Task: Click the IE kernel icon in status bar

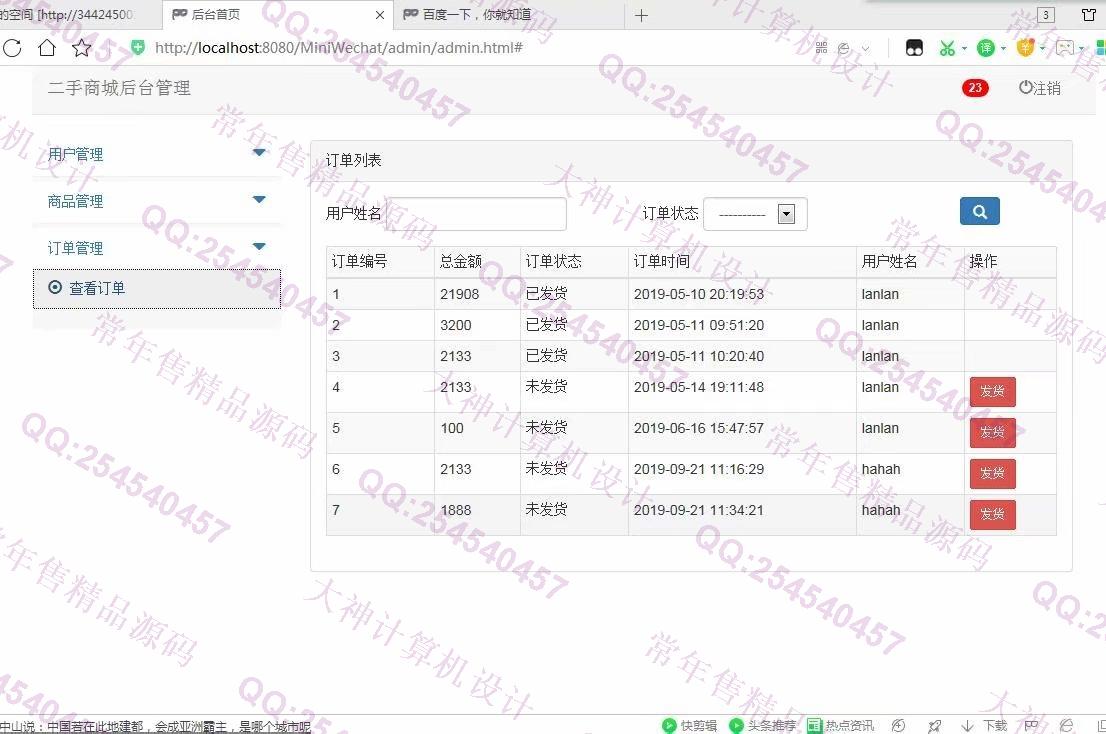Action: (1066, 726)
